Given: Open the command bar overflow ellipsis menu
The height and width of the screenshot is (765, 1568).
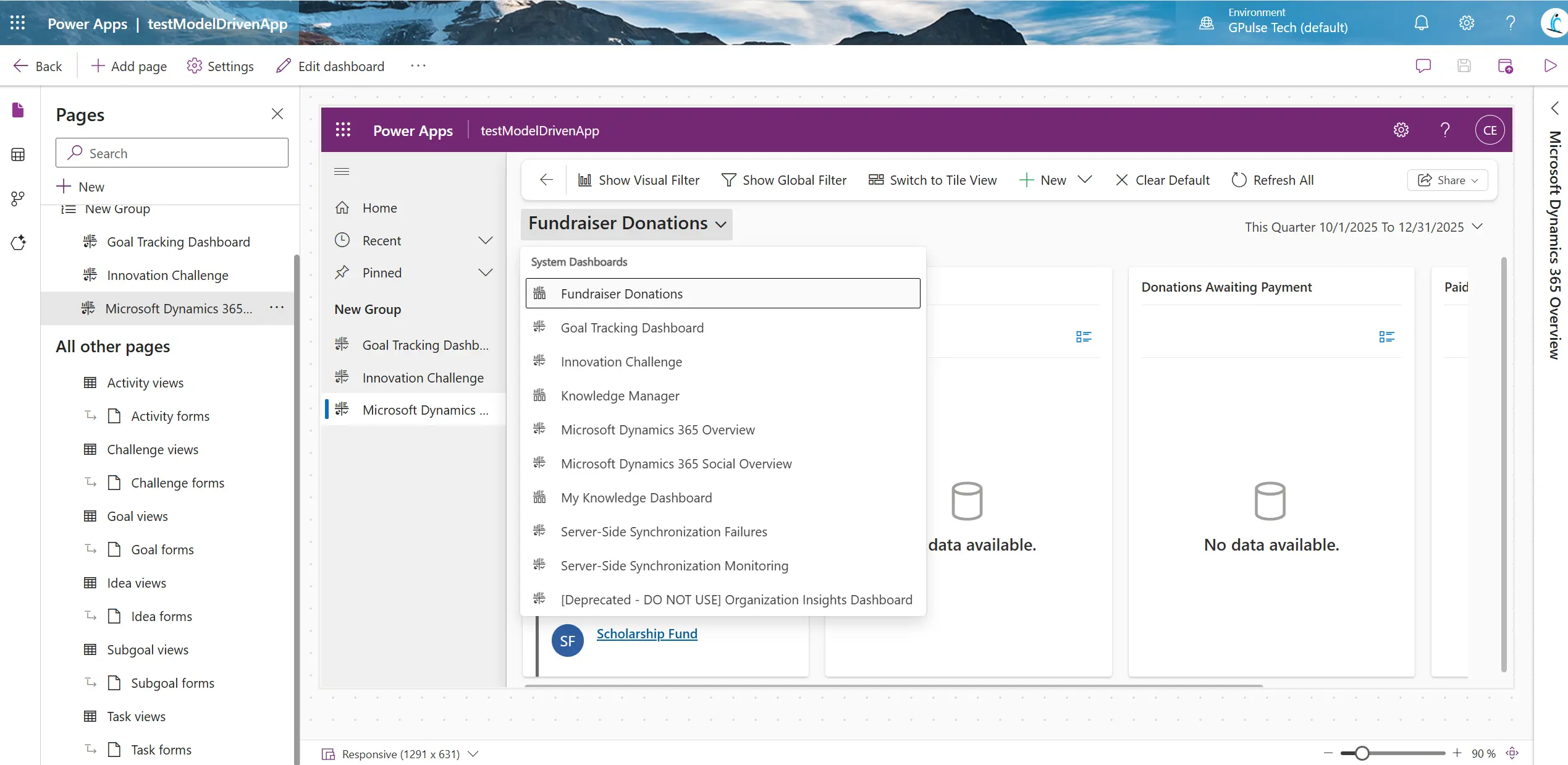Looking at the screenshot, I should pyautogui.click(x=418, y=66).
